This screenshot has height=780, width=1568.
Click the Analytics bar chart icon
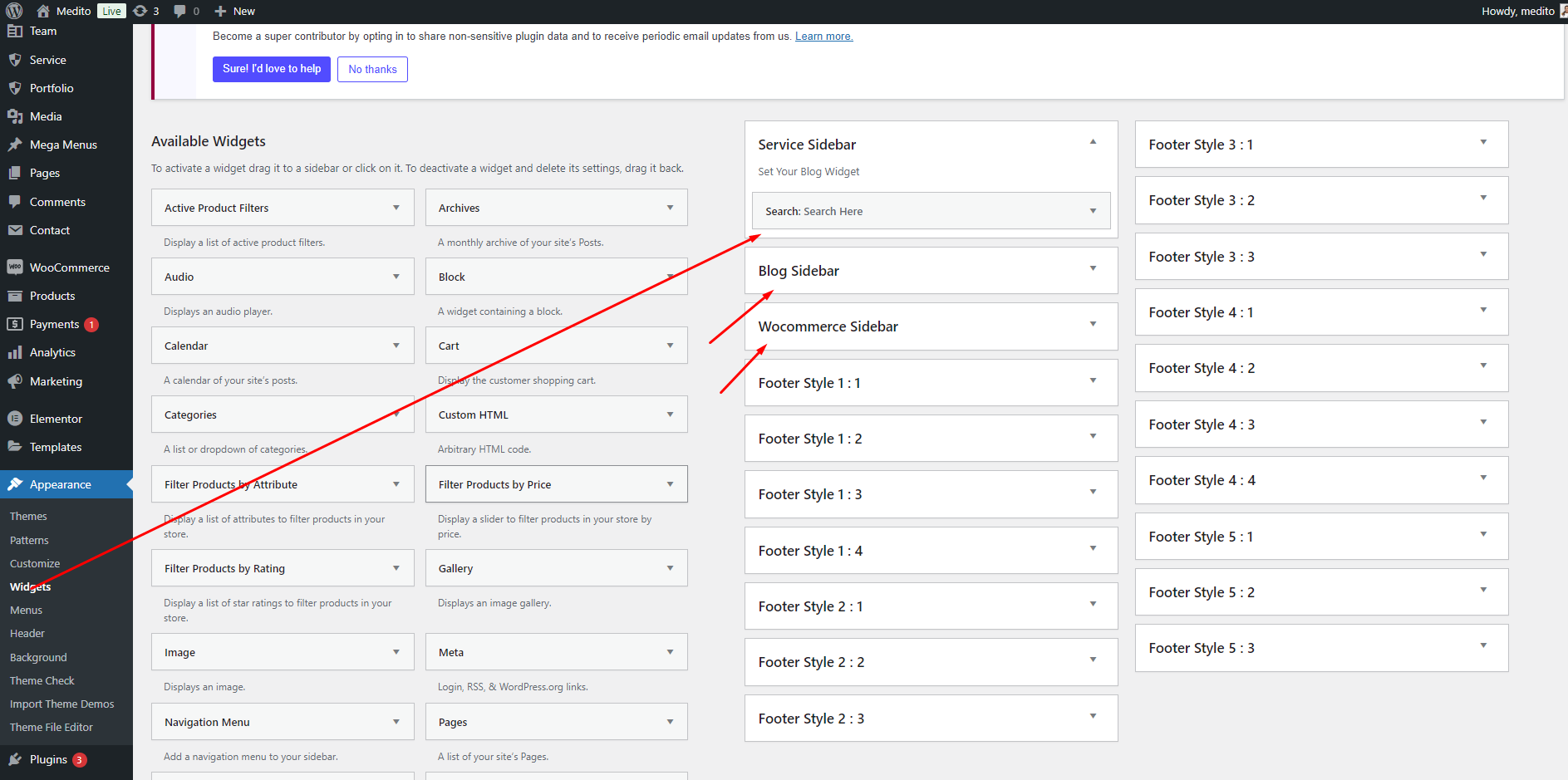(15, 352)
